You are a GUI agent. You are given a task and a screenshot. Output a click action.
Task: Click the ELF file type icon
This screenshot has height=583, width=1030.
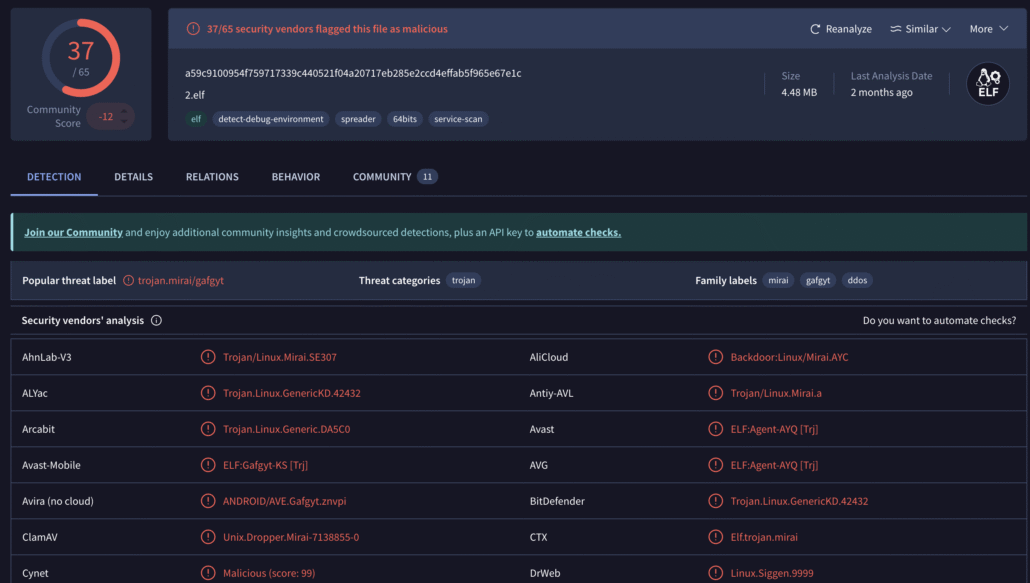point(987,84)
